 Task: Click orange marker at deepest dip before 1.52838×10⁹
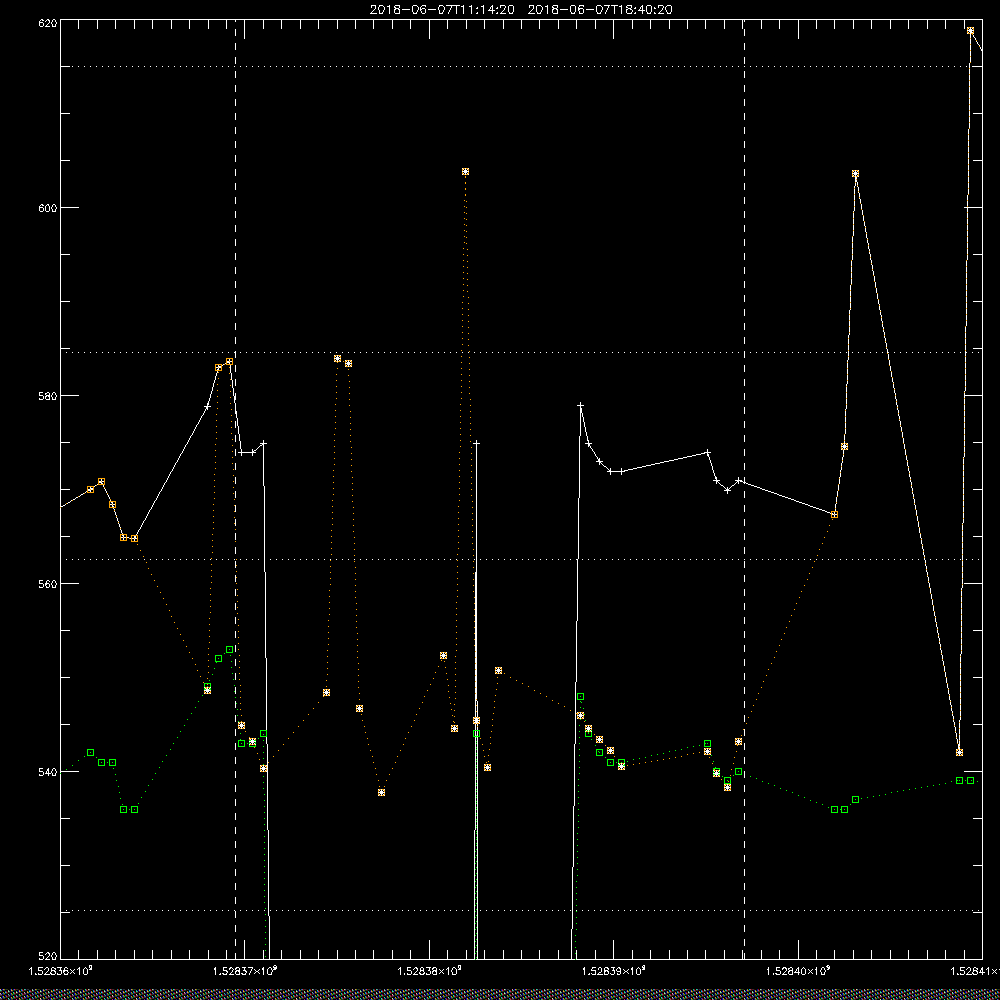click(x=381, y=793)
